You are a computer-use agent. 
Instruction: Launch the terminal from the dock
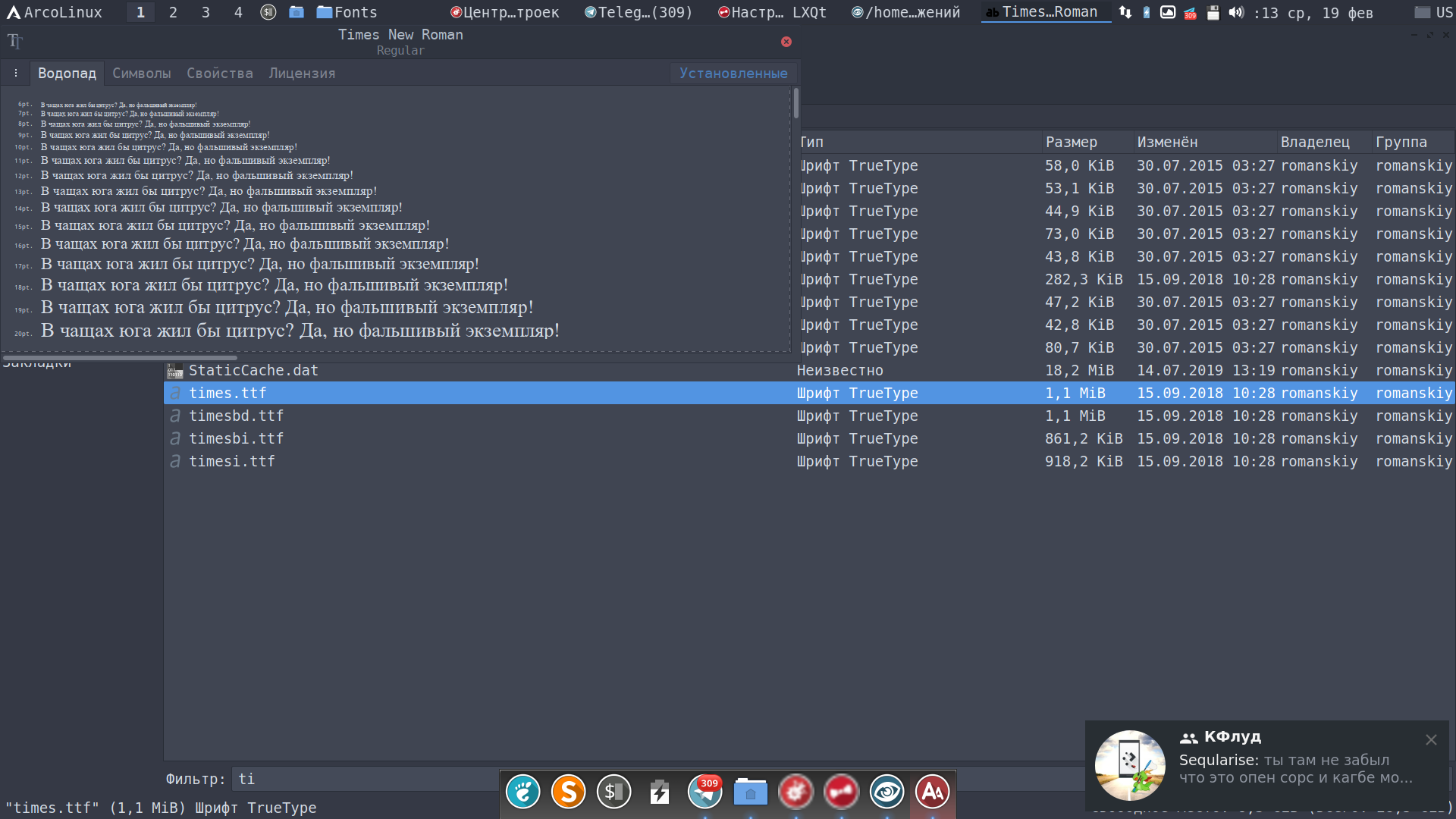(x=614, y=792)
